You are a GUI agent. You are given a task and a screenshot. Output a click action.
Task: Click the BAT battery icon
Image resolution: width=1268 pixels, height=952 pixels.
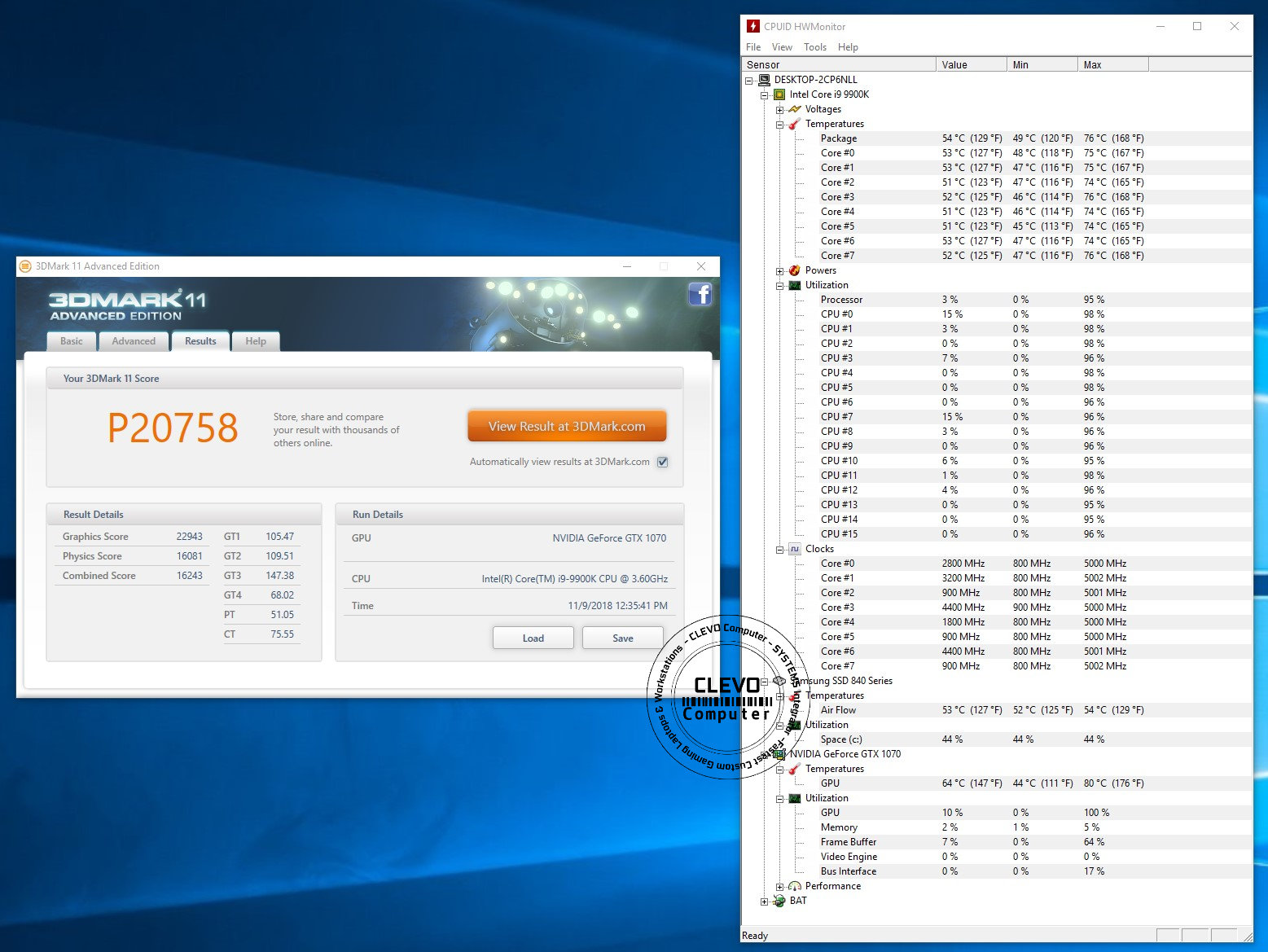(779, 901)
